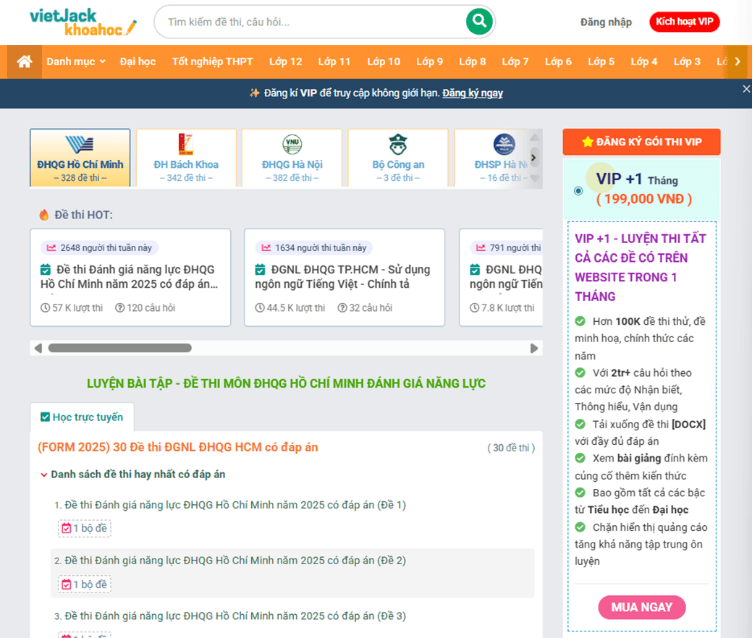This screenshot has width=753, height=638.
Task: Click the Kích hoạt VIP button
Action: 684,22
